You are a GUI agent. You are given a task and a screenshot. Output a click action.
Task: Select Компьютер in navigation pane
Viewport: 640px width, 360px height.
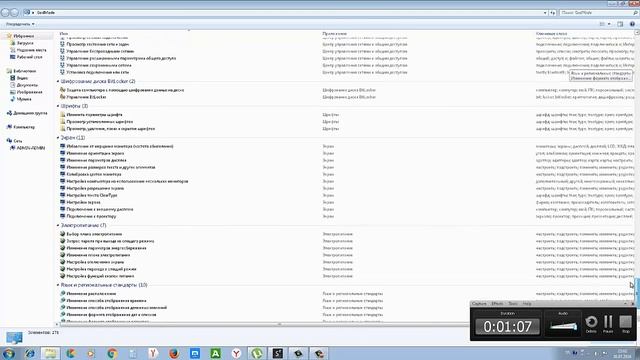(24, 127)
